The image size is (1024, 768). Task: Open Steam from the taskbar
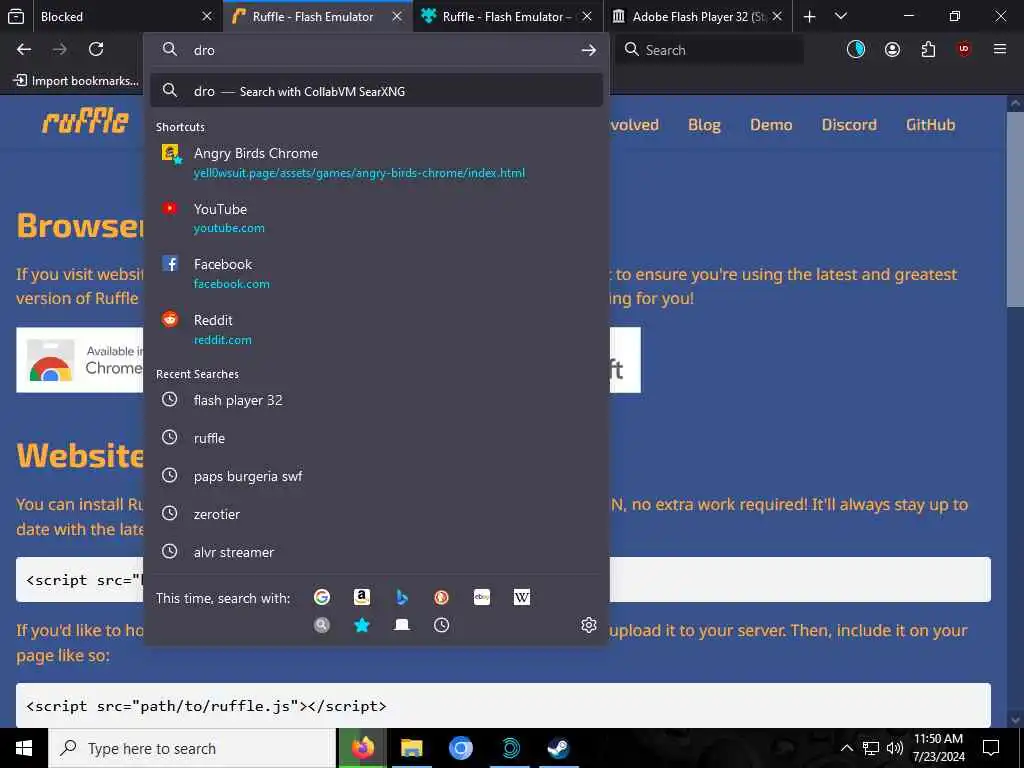[x=558, y=748]
